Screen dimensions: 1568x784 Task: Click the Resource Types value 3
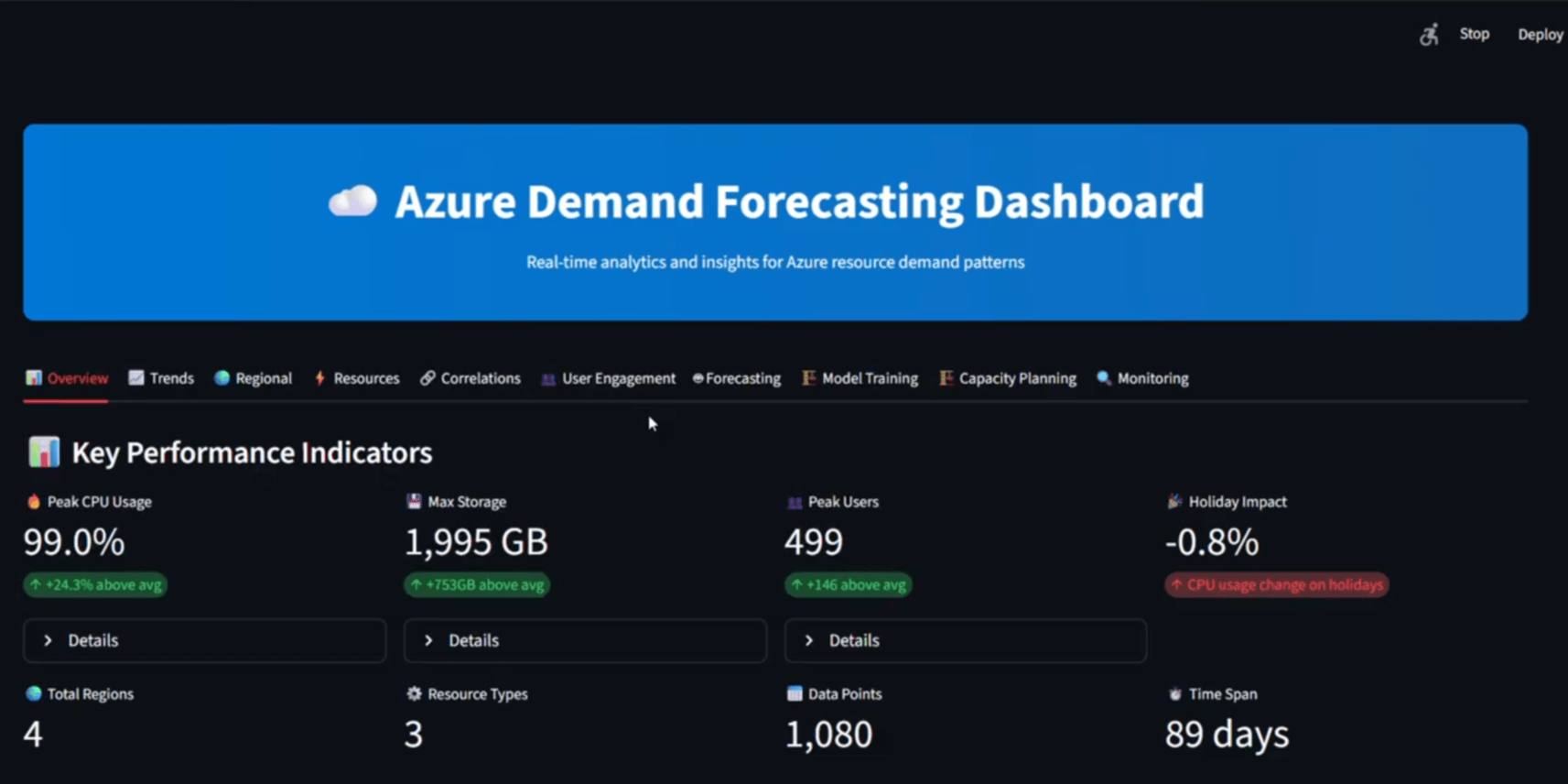coord(414,735)
